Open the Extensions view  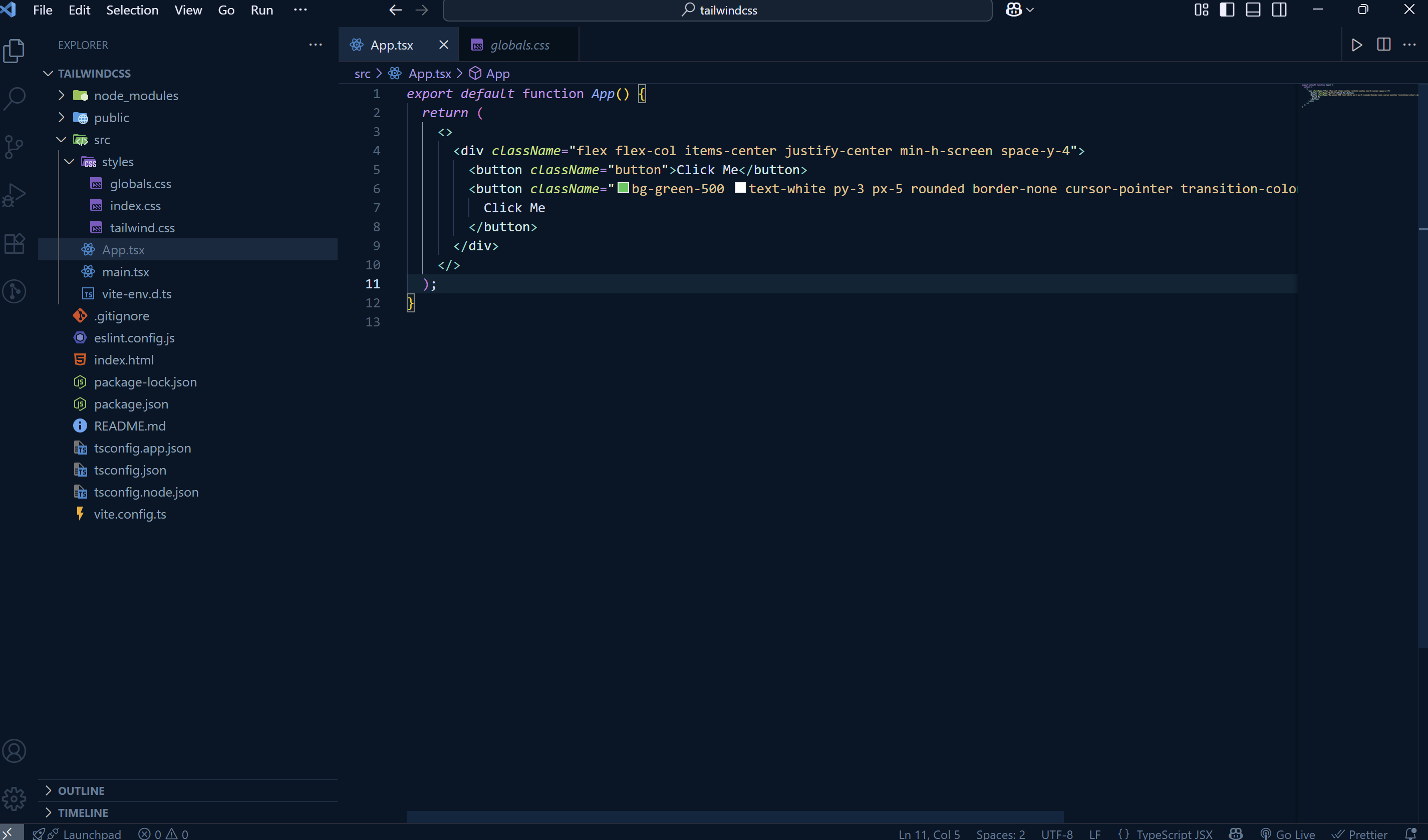click(14, 244)
